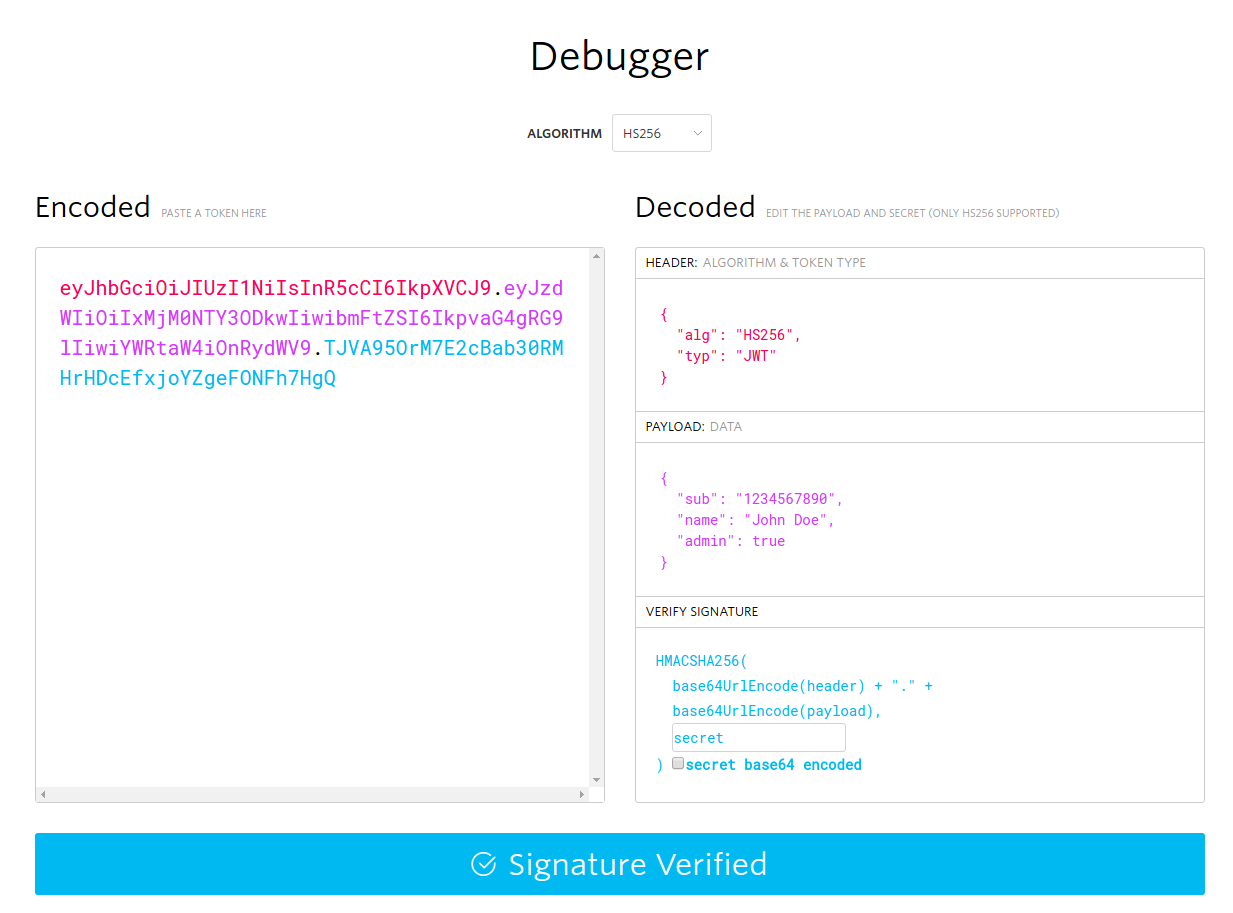1233x913 pixels.
Task: Click the "name": "John Doe" payload line
Action: pos(755,520)
